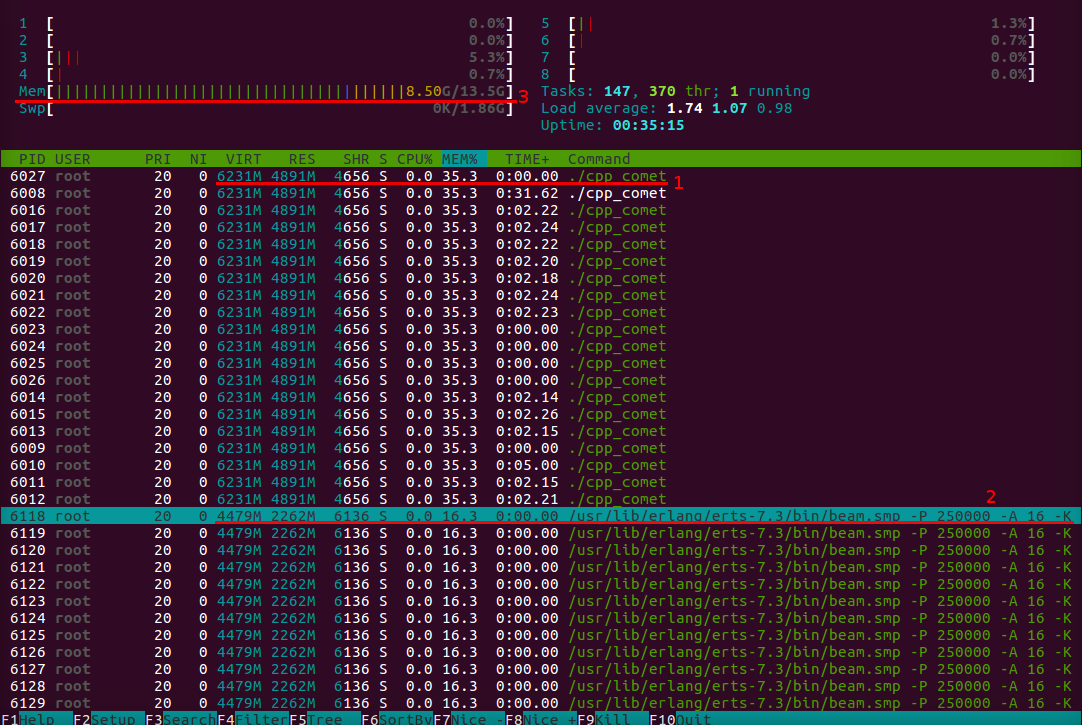The image size is (1082, 725).
Task: Sort processes by TIME+ column header
Action: pos(527,159)
